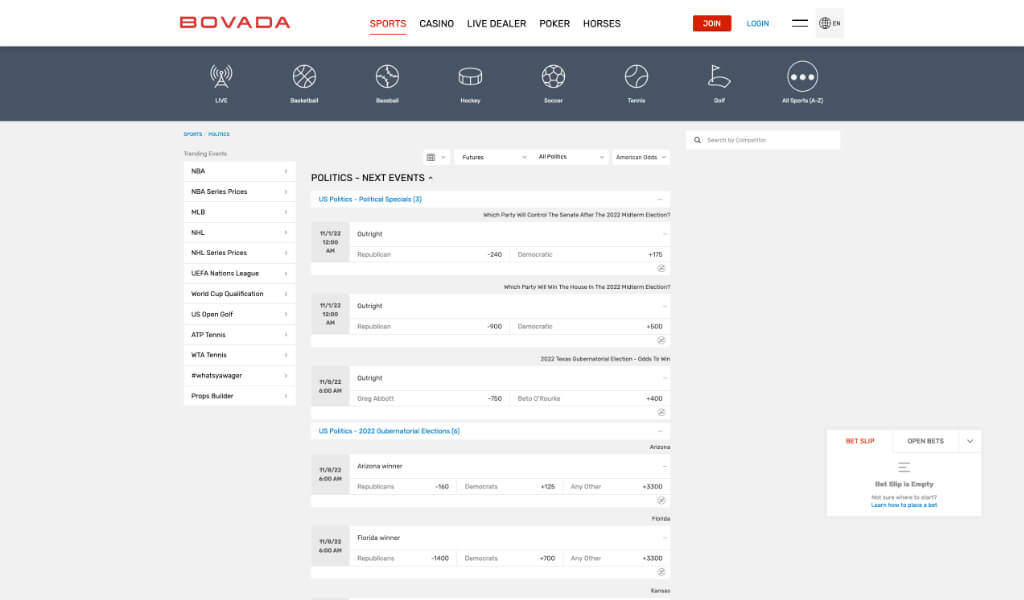Open Learn how to place a bet
Screen dimensions: 1024x600
coord(904,505)
